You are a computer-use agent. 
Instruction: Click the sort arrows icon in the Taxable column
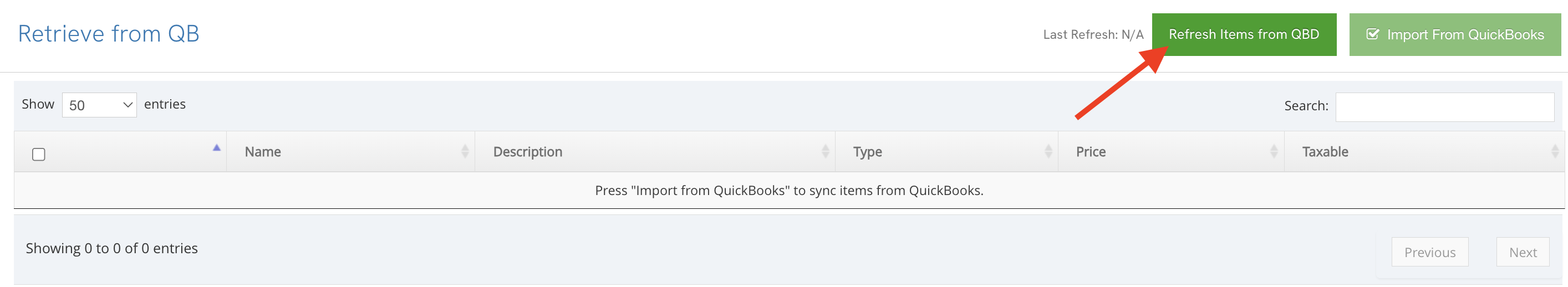pos(1555,151)
